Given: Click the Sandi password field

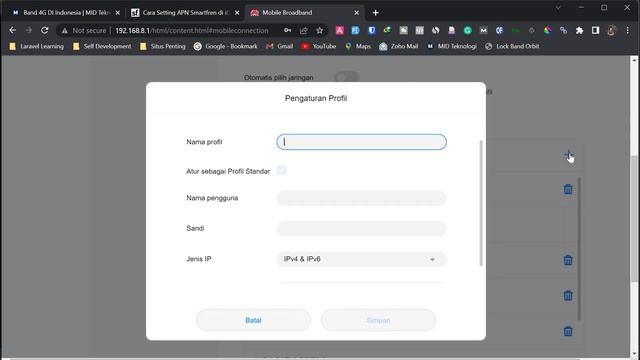Looking at the screenshot, I should click(x=361, y=229).
